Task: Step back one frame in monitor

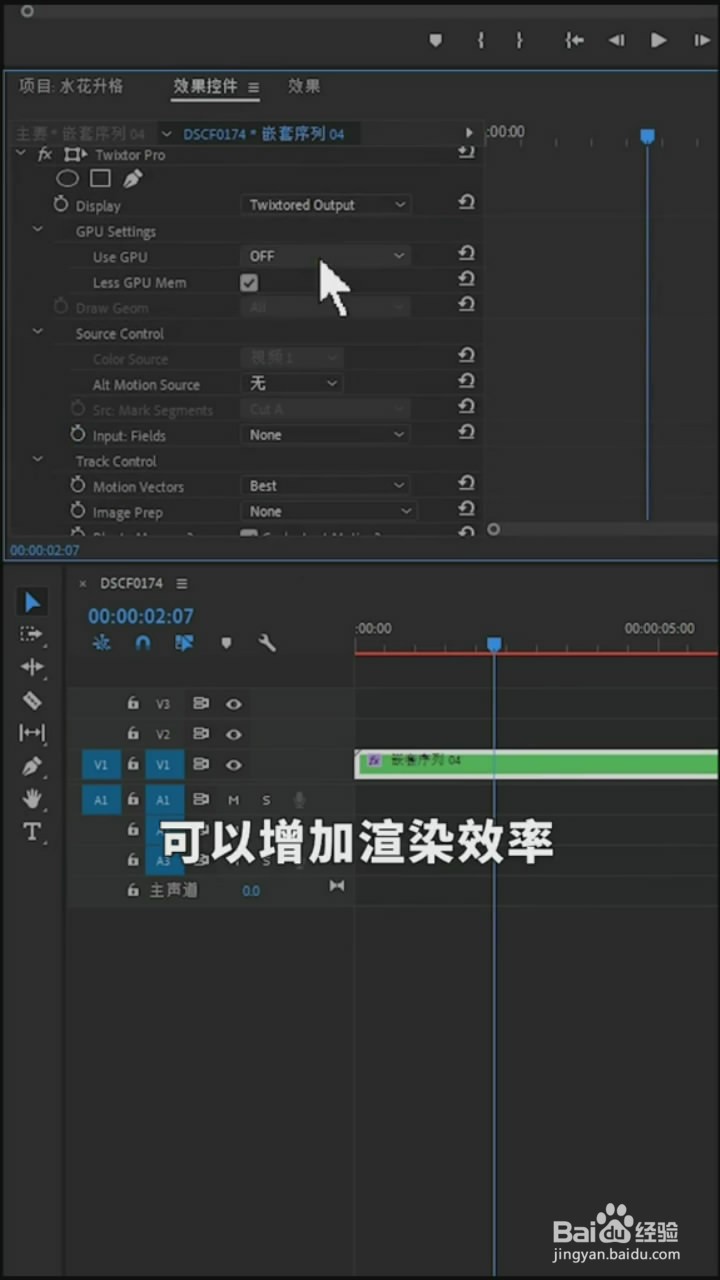Action: 616,40
